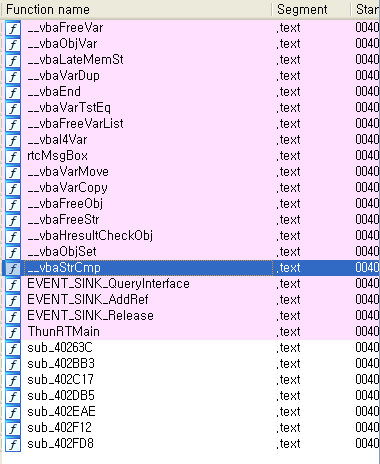Click the function icon beside sub_402C17
380x464 pixels.
[13, 380]
